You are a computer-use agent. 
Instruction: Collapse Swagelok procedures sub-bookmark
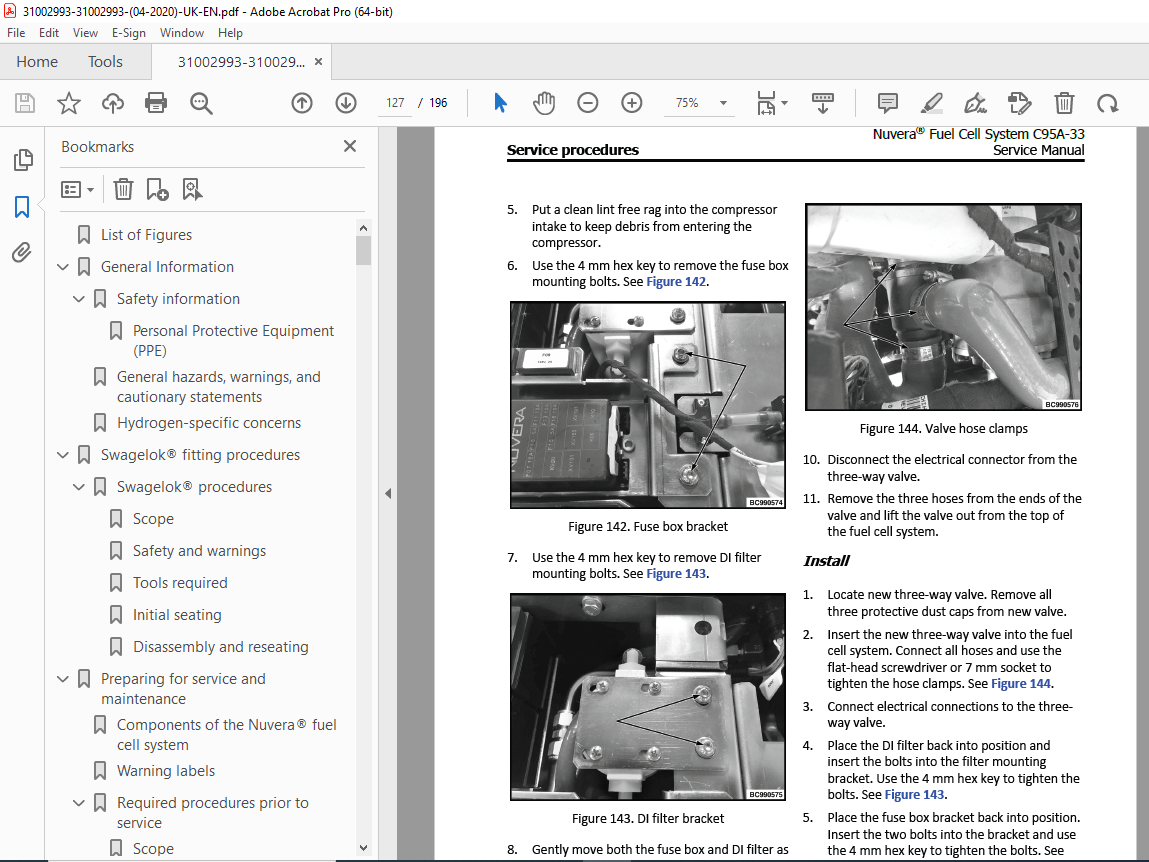[78, 487]
